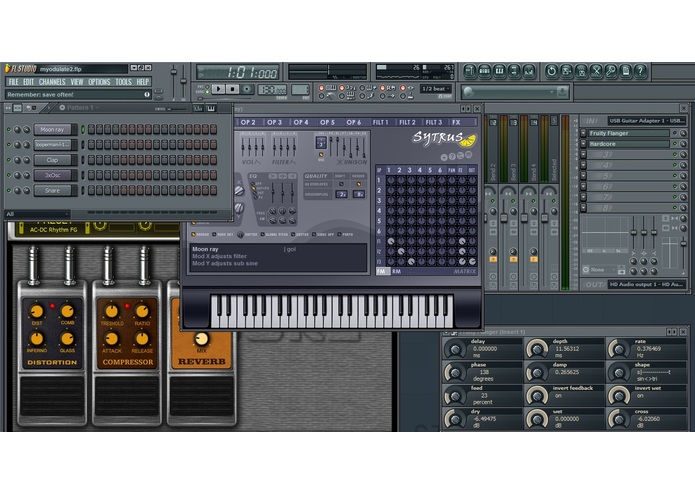Viewport: 695px width, 494px height.
Task: Toggle the Fruity Flanger effect enable LED
Action: [x=675, y=133]
